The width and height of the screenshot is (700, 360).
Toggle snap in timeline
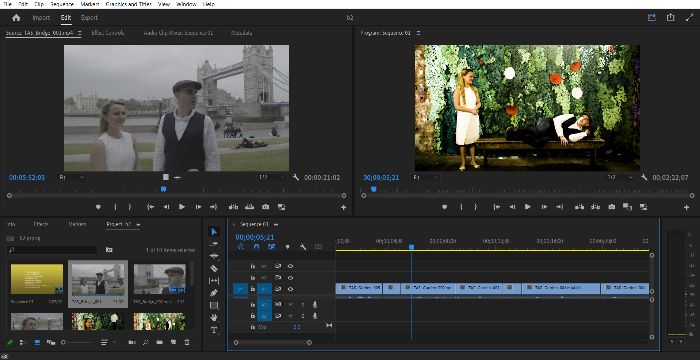(x=256, y=247)
